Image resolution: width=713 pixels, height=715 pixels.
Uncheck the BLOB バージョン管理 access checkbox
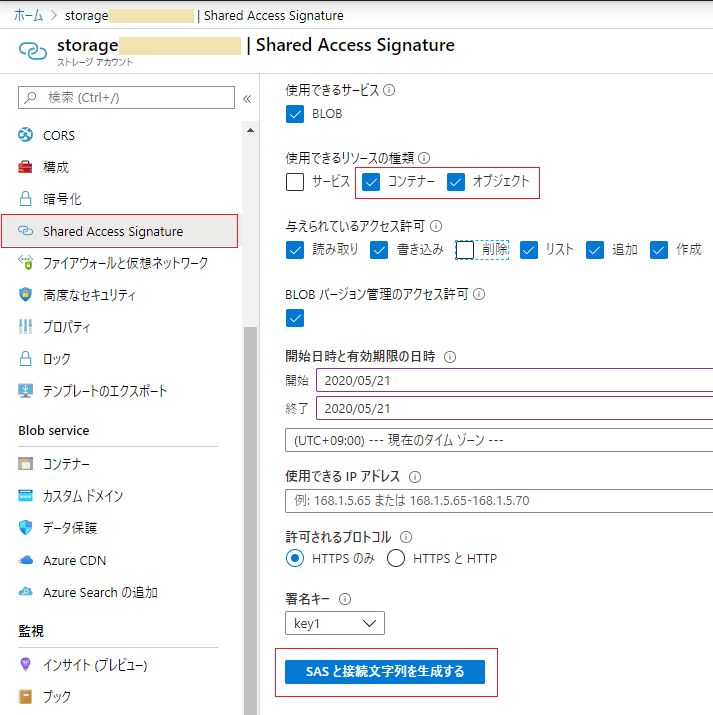point(295,318)
